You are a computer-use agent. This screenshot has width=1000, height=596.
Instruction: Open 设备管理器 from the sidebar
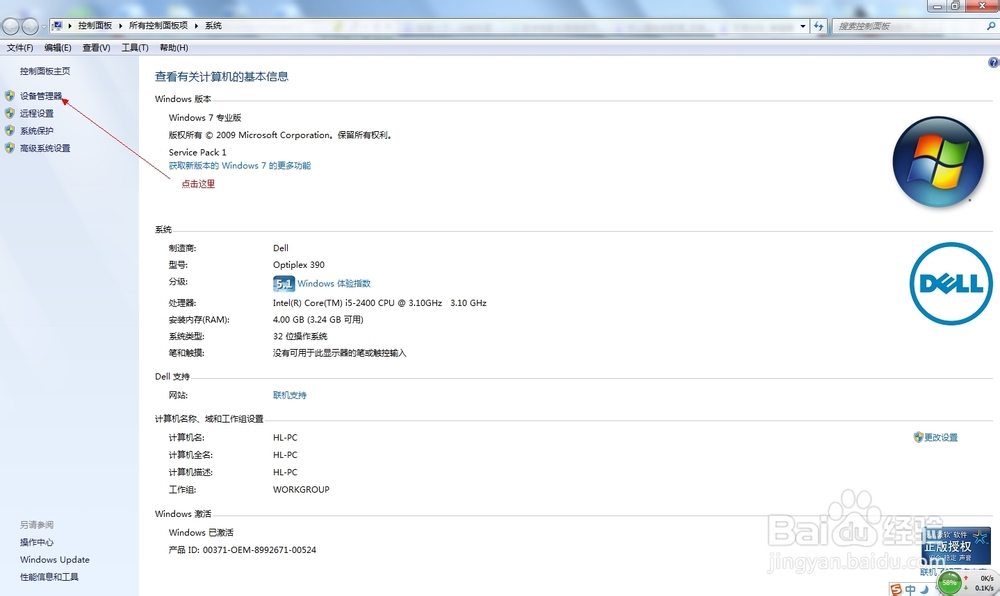pos(41,96)
